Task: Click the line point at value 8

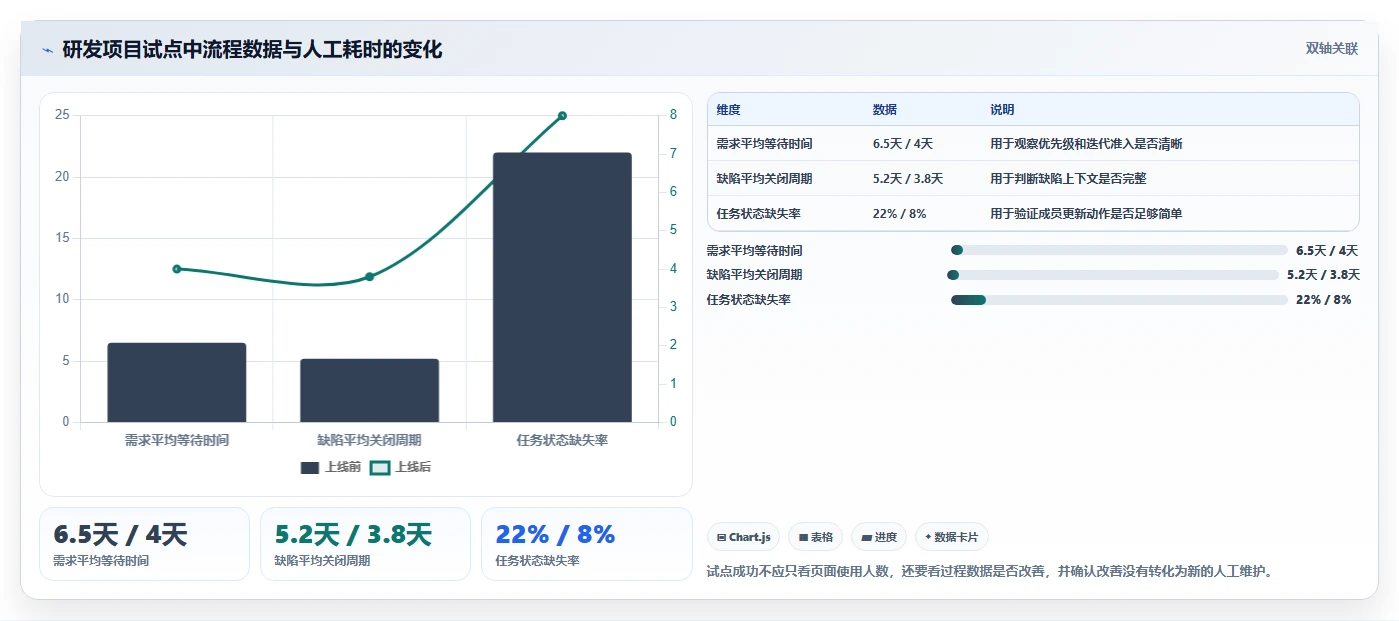Action: click(562, 116)
